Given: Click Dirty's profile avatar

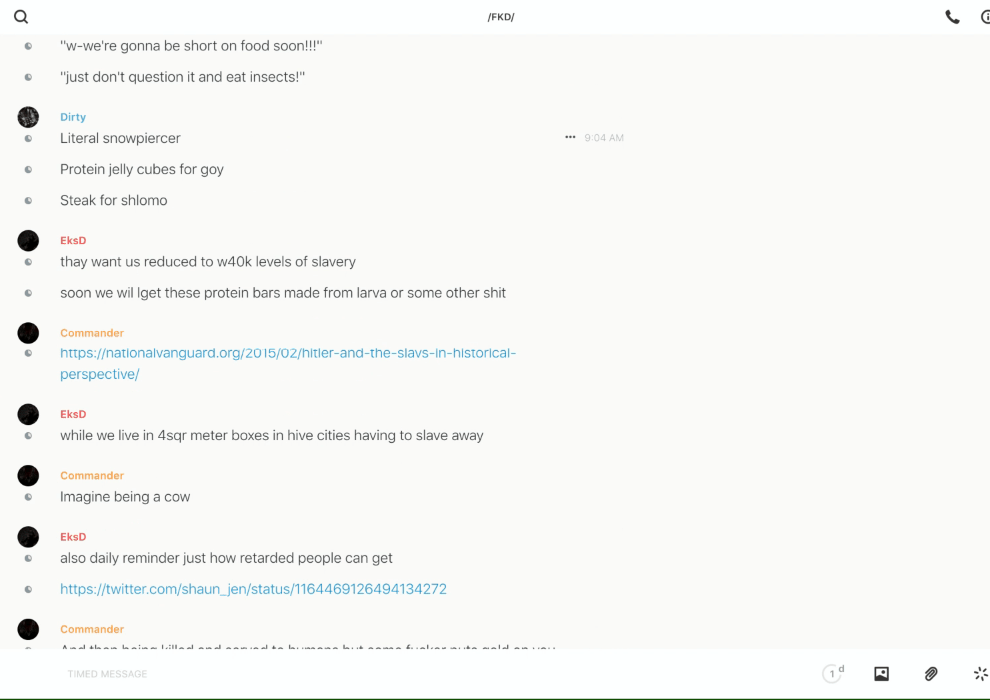Looking at the screenshot, I should point(28,117).
